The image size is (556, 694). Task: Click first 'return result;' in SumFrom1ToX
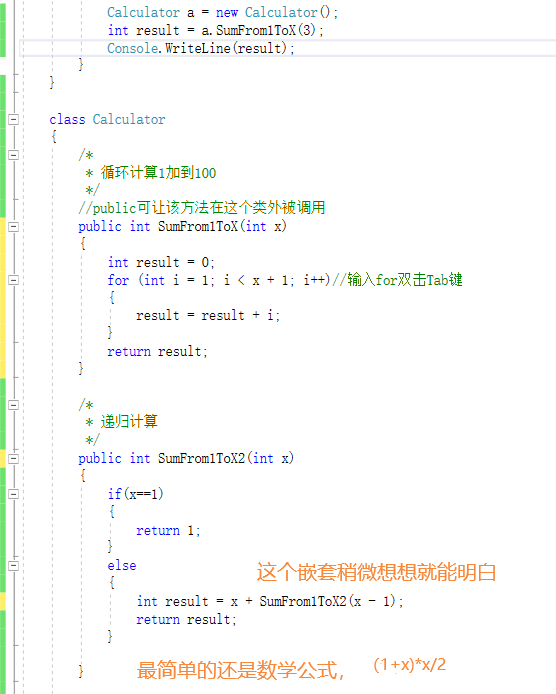(x=157, y=351)
